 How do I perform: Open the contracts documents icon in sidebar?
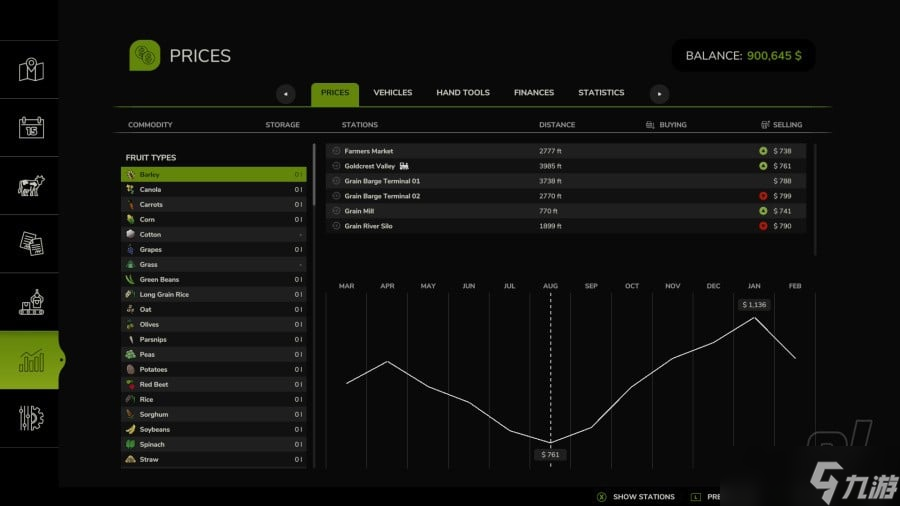pos(31,244)
